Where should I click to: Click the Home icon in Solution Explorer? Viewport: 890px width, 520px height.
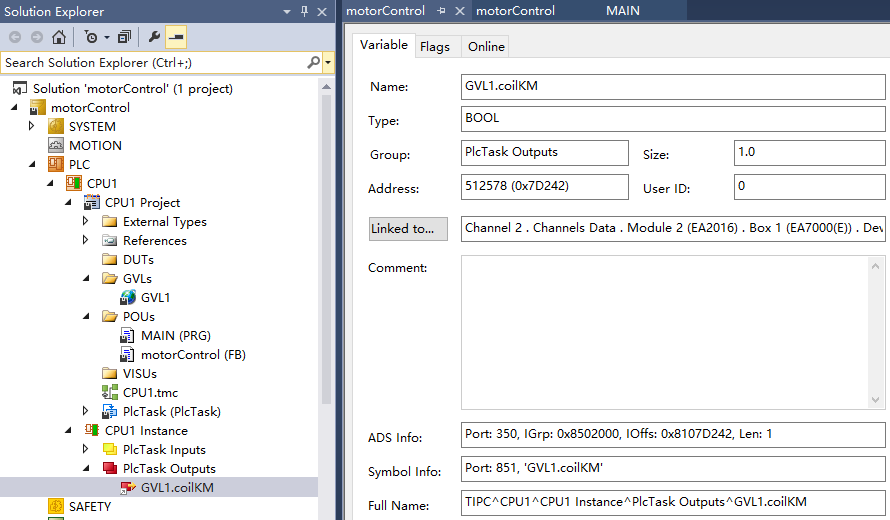point(59,37)
